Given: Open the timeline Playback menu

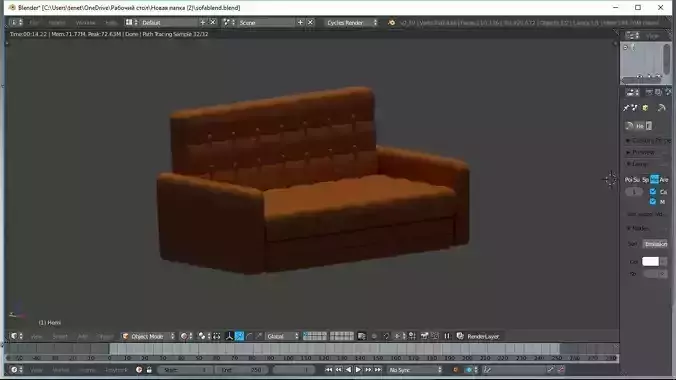Looking at the screenshot, I should (116, 370).
